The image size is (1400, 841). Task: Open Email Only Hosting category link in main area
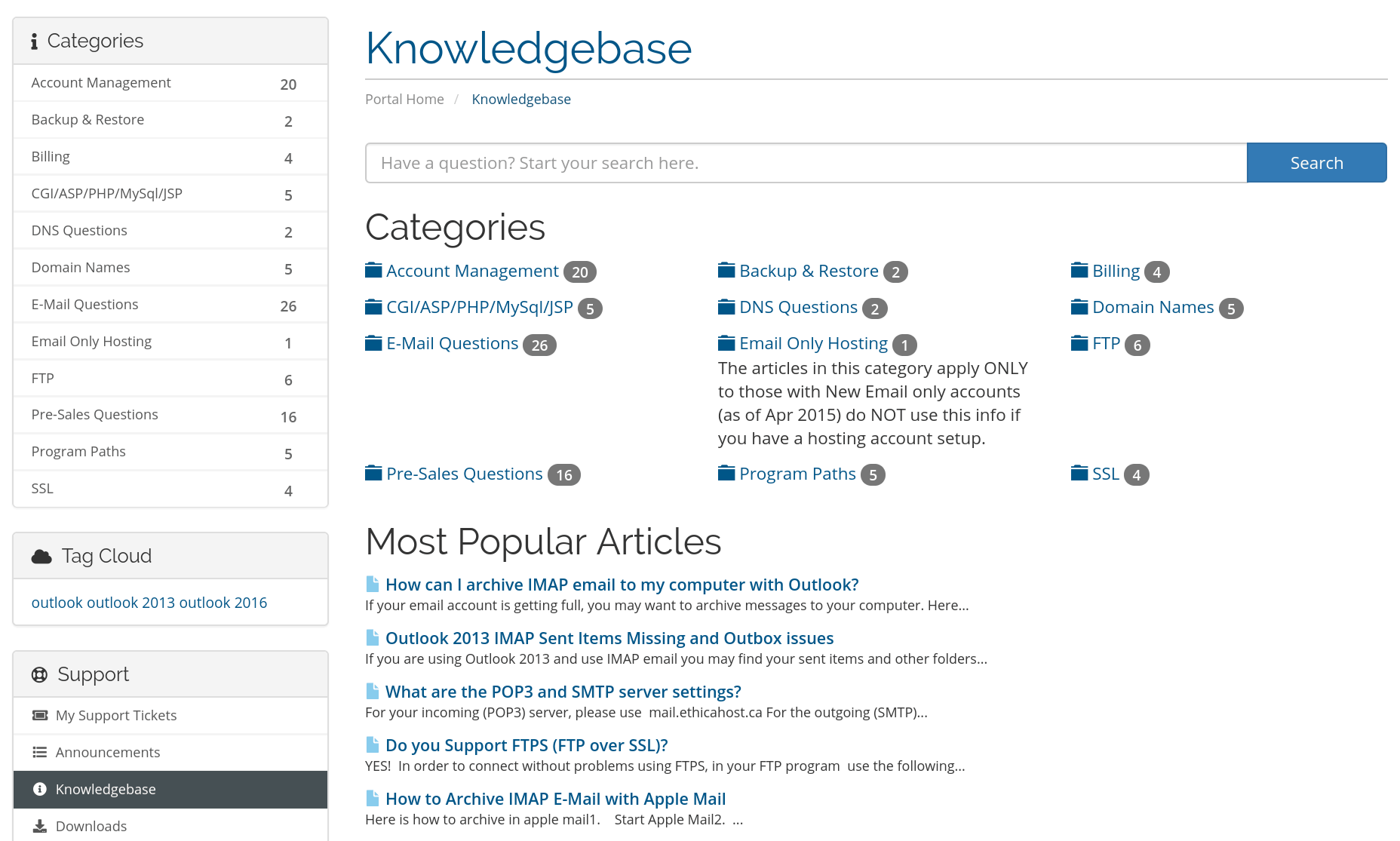coord(814,343)
